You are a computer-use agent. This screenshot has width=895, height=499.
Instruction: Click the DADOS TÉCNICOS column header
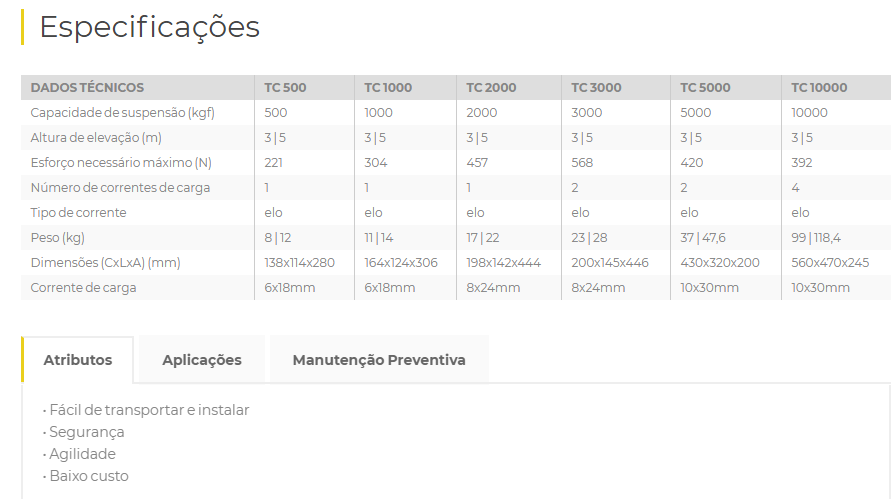pos(87,88)
